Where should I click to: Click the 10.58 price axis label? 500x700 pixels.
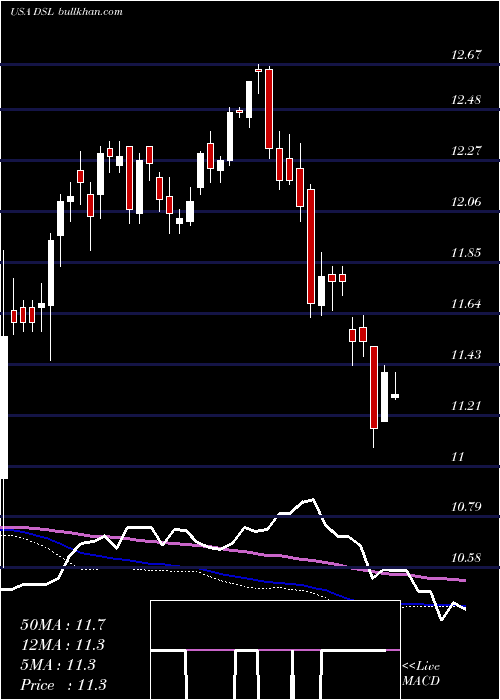[466, 558]
